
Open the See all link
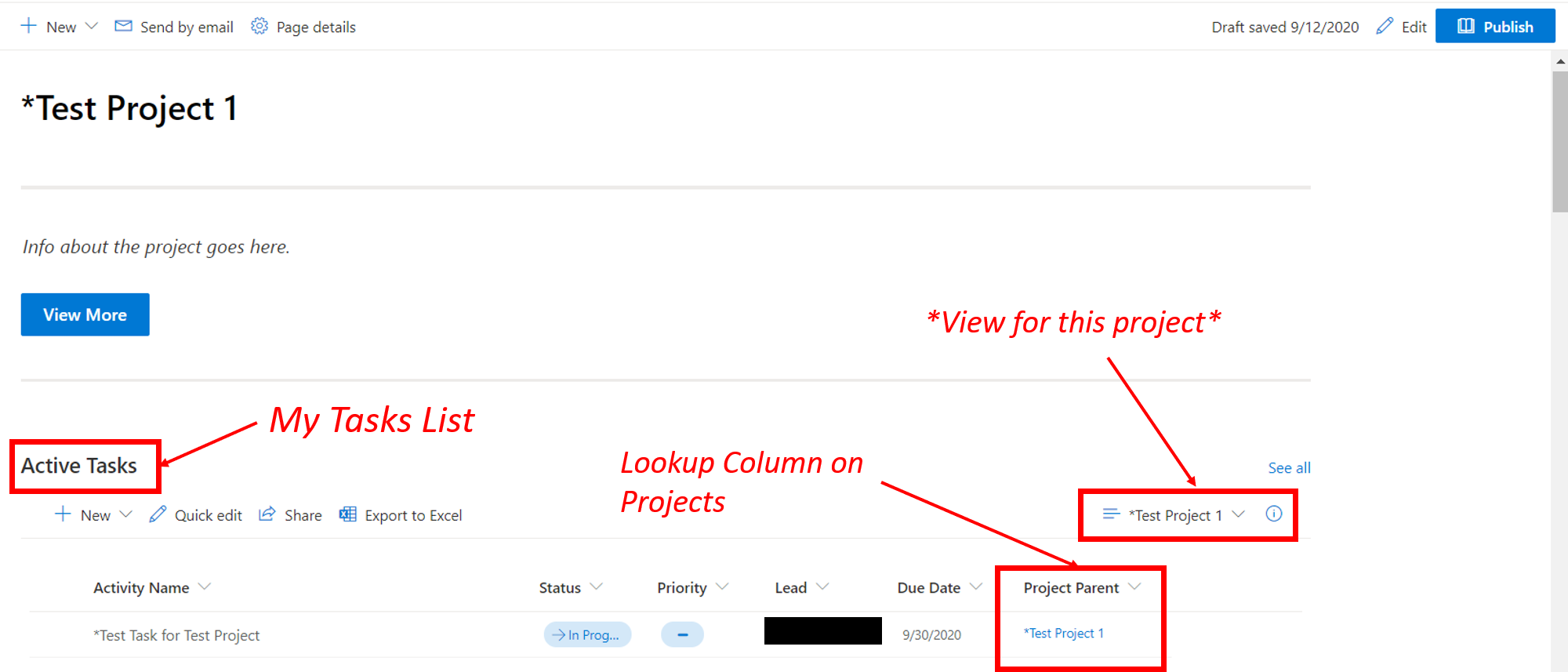1289,468
